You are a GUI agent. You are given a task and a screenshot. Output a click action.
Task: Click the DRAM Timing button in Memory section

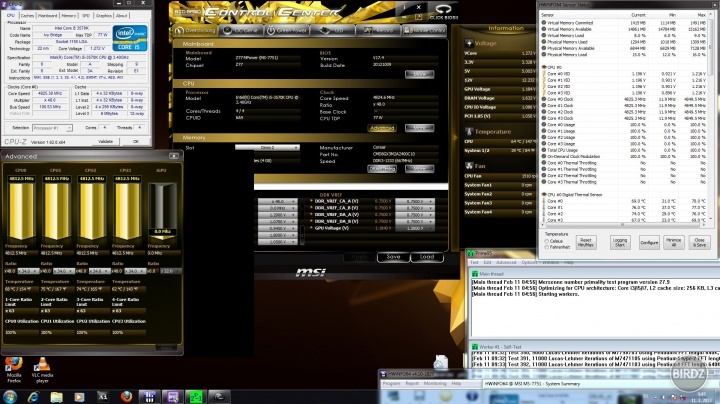coord(382,169)
